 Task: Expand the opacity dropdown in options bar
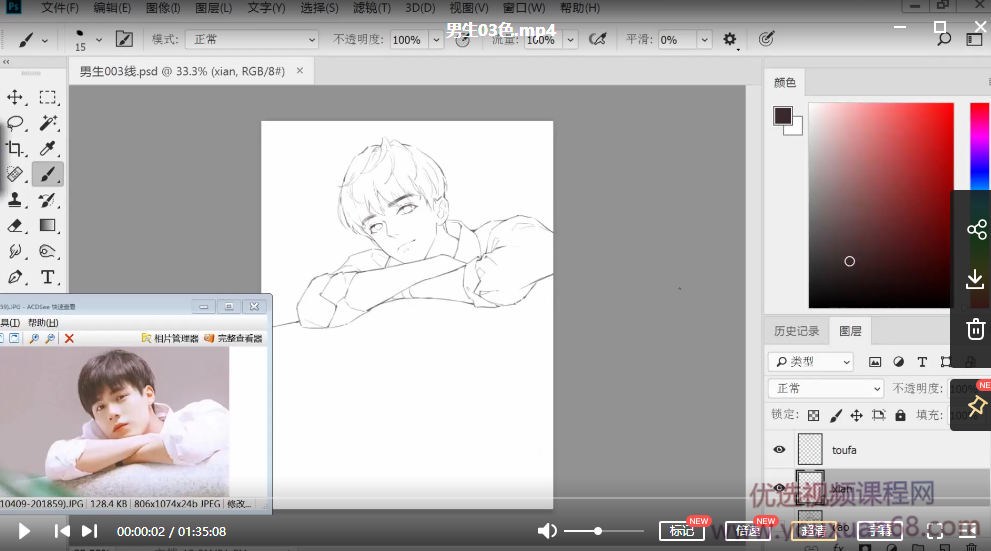click(436, 40)
